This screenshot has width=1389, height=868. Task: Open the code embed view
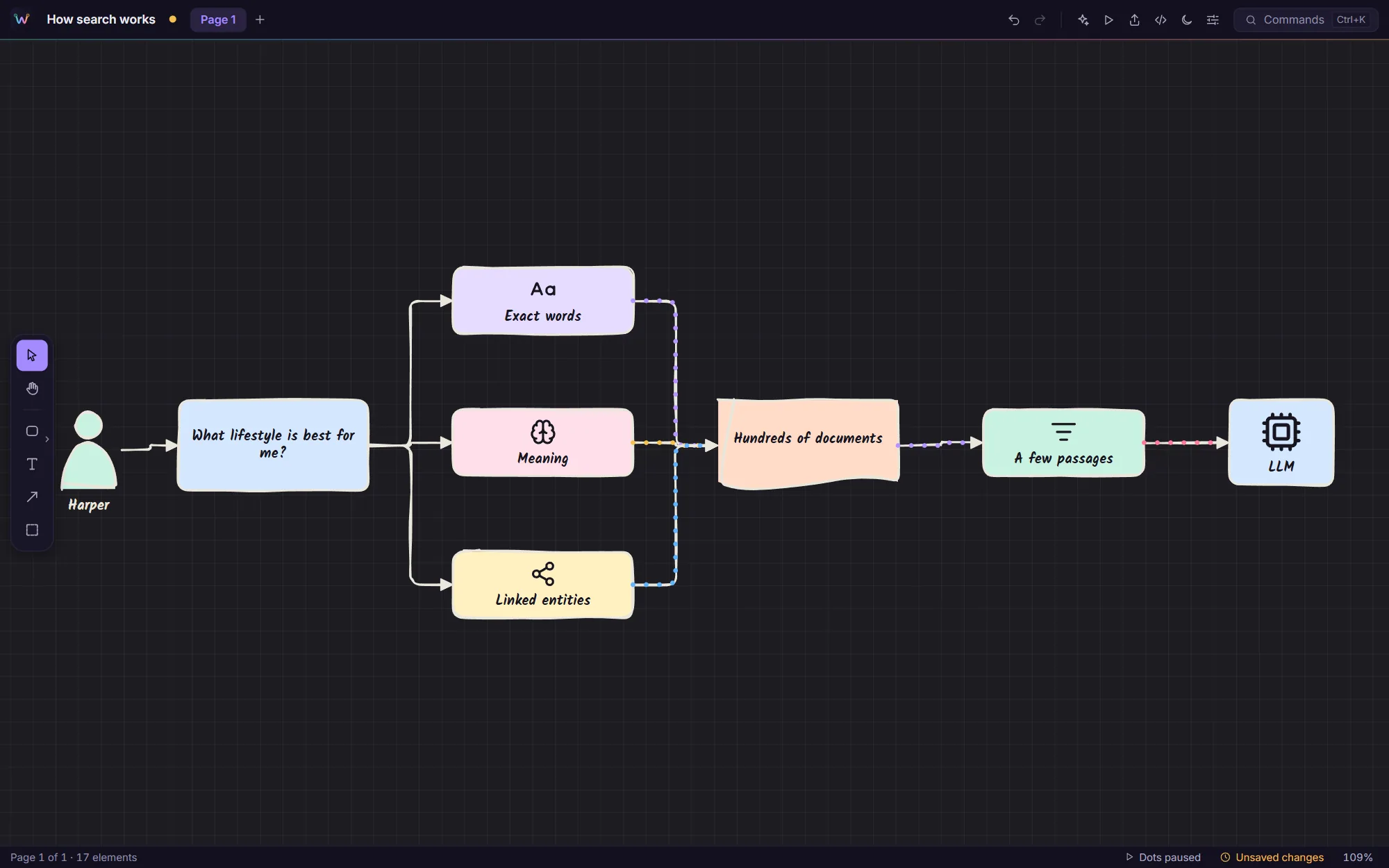(x=1161, y=20)
